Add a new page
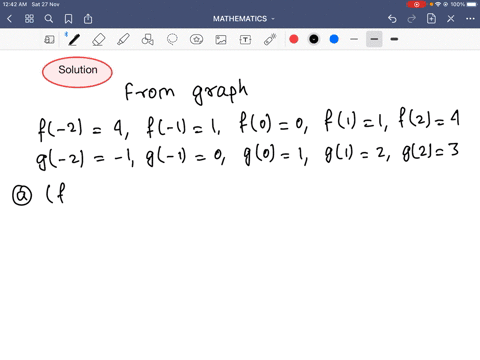Screen dimensions: 480x360 click(431, 19)
